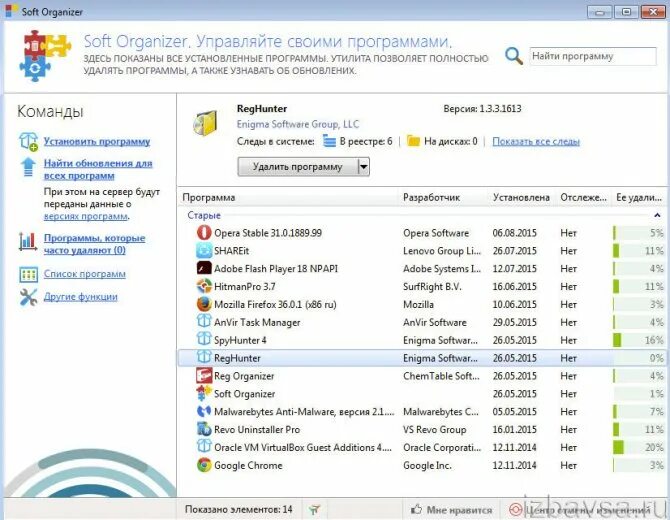Click VS Revo Group developer cell

435,429
